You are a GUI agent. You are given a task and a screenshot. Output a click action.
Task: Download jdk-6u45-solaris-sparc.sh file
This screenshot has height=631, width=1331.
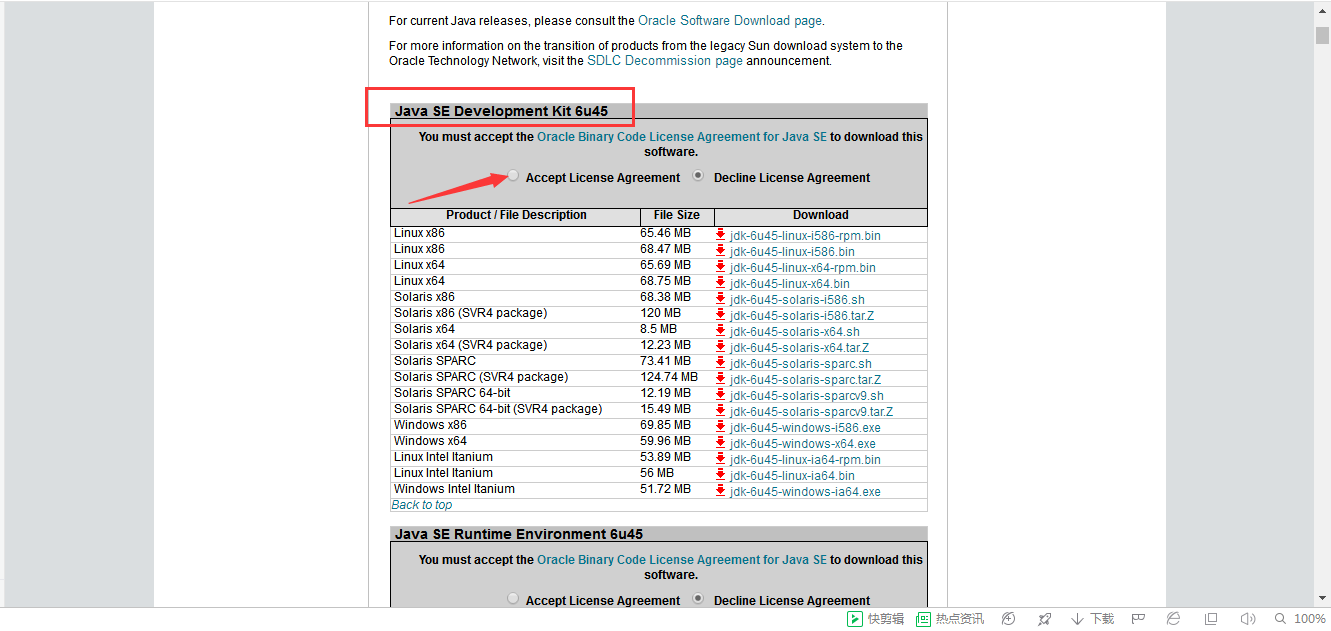click(x=800, y=364)
